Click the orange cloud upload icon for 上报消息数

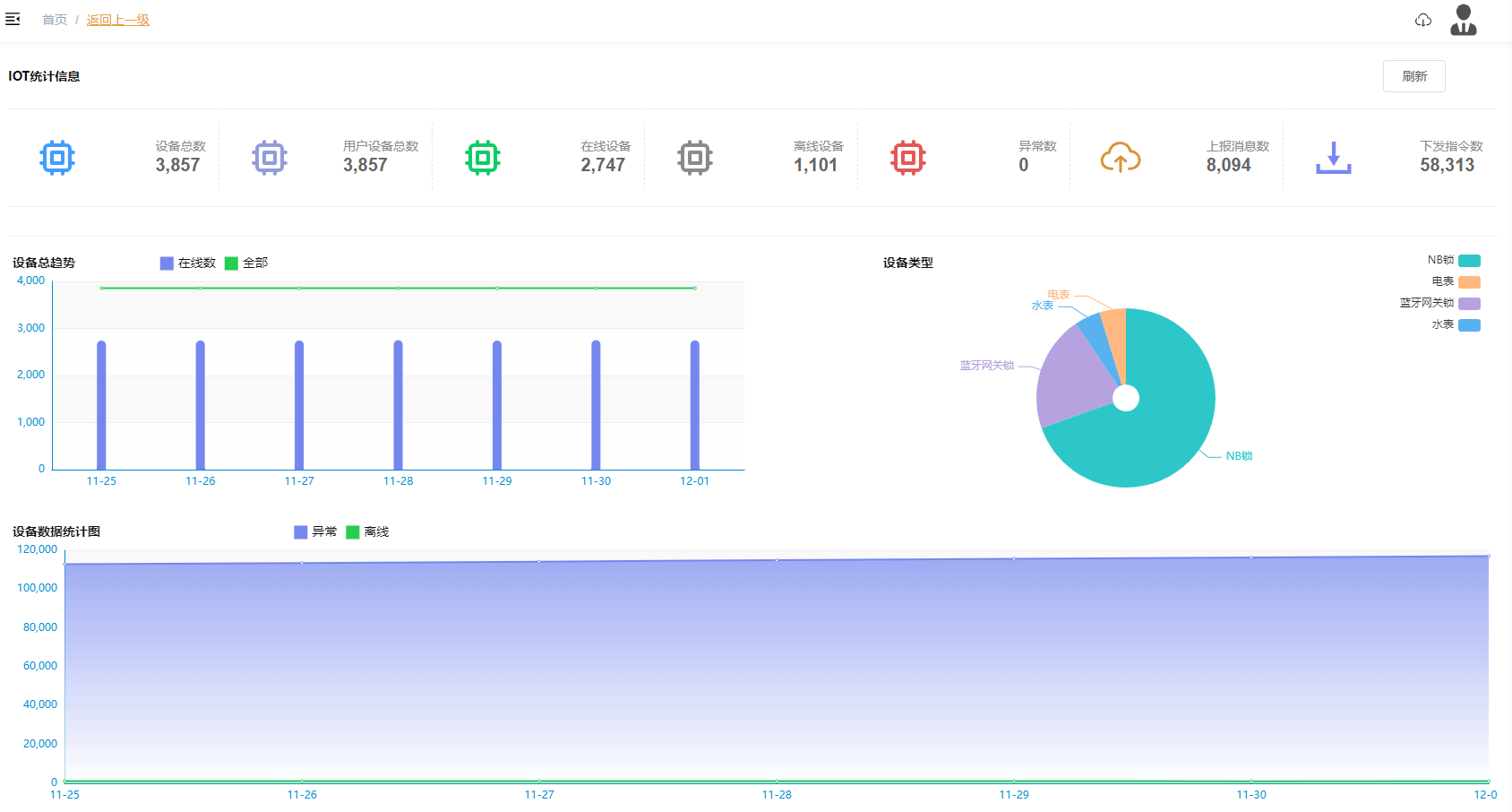1121,158
